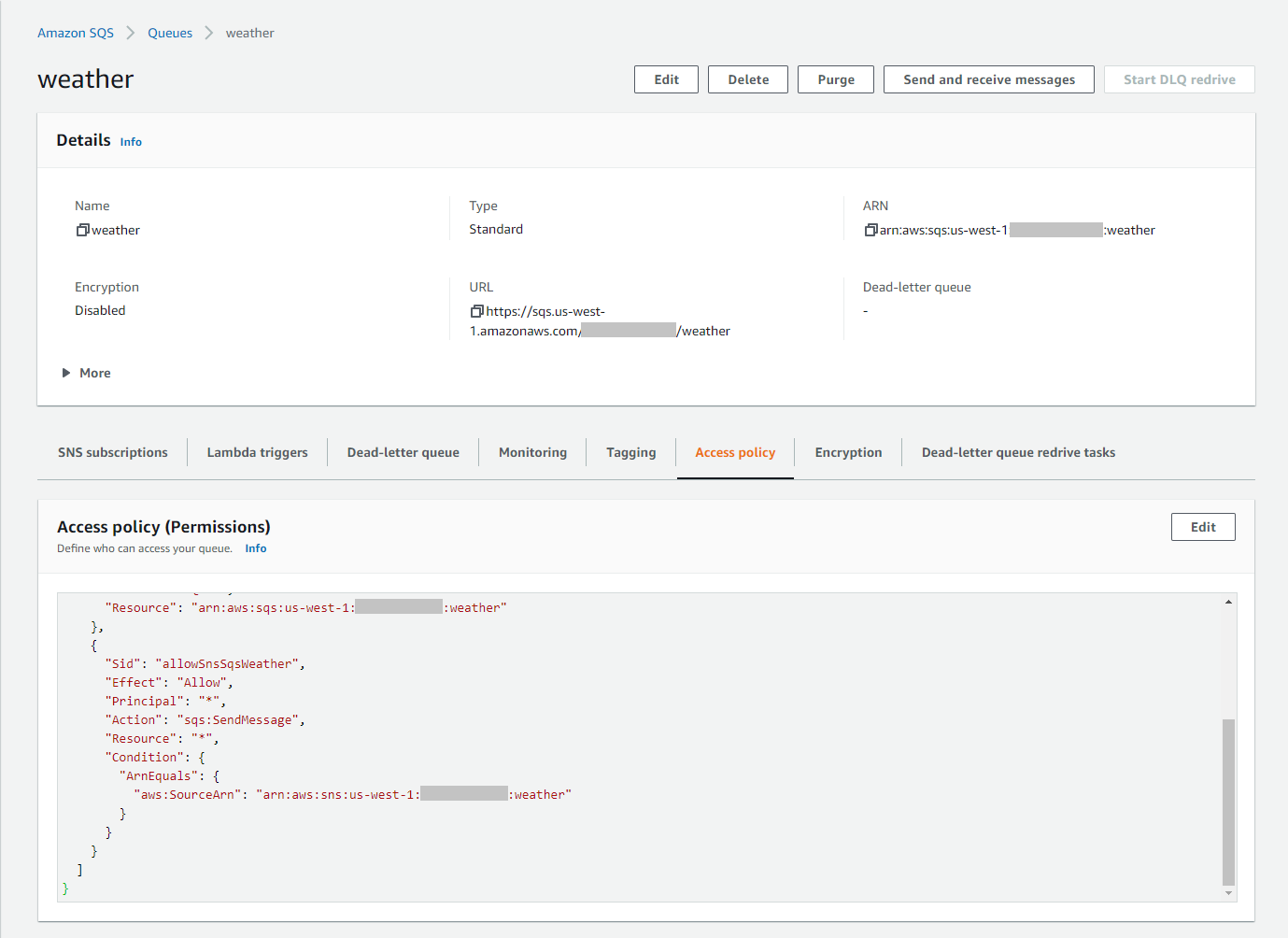Click the "weather" breadcrumb text
Image resolution: width=1288 pixels, height=938 pixels.
pos(249,33)
